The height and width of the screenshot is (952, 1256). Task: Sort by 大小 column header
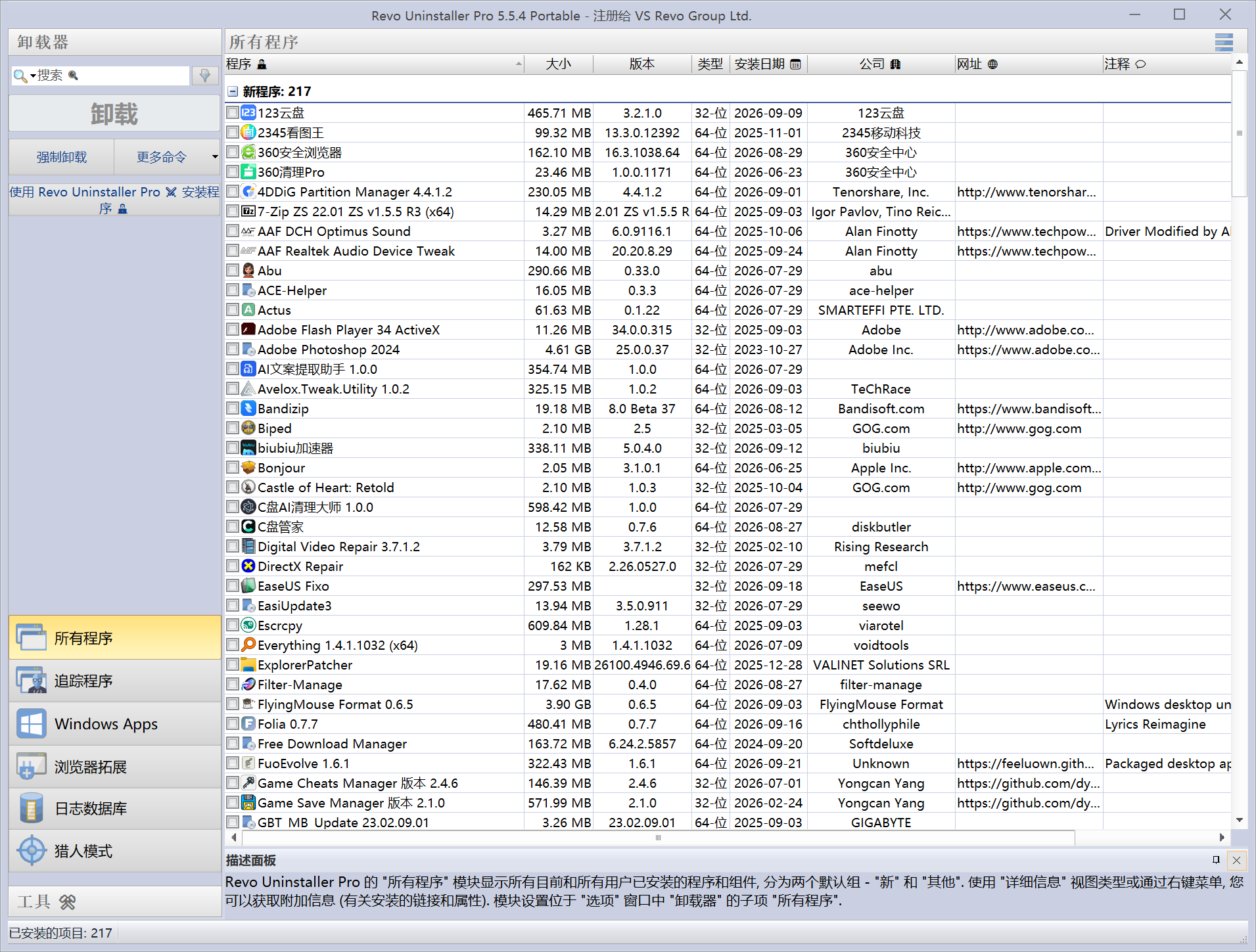[x=559, y=64]
